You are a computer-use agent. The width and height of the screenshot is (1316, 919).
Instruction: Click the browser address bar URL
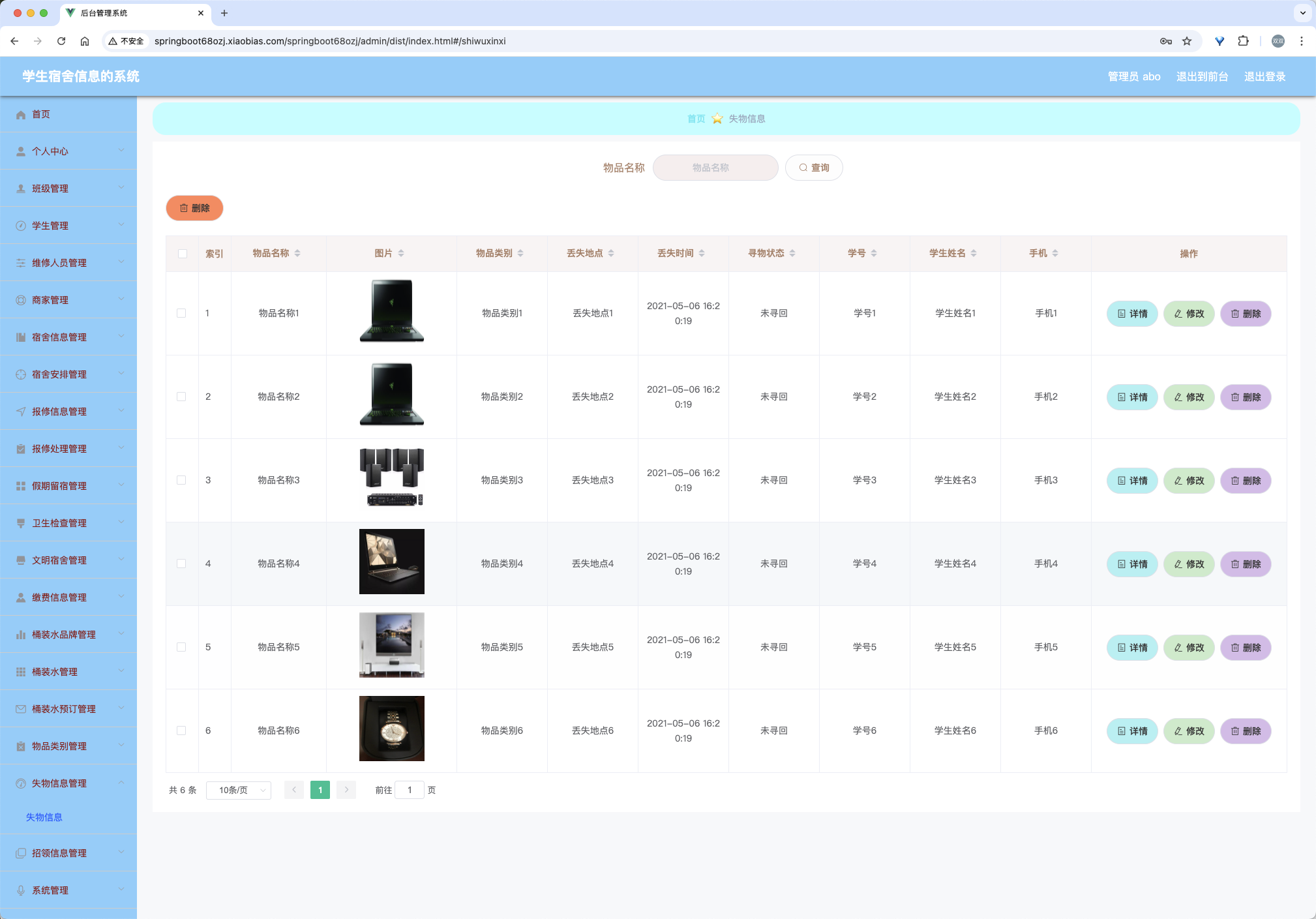[330, 41]
